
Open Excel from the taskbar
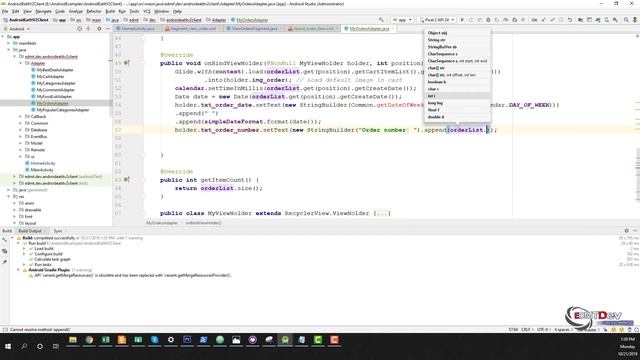click(105, 340)
